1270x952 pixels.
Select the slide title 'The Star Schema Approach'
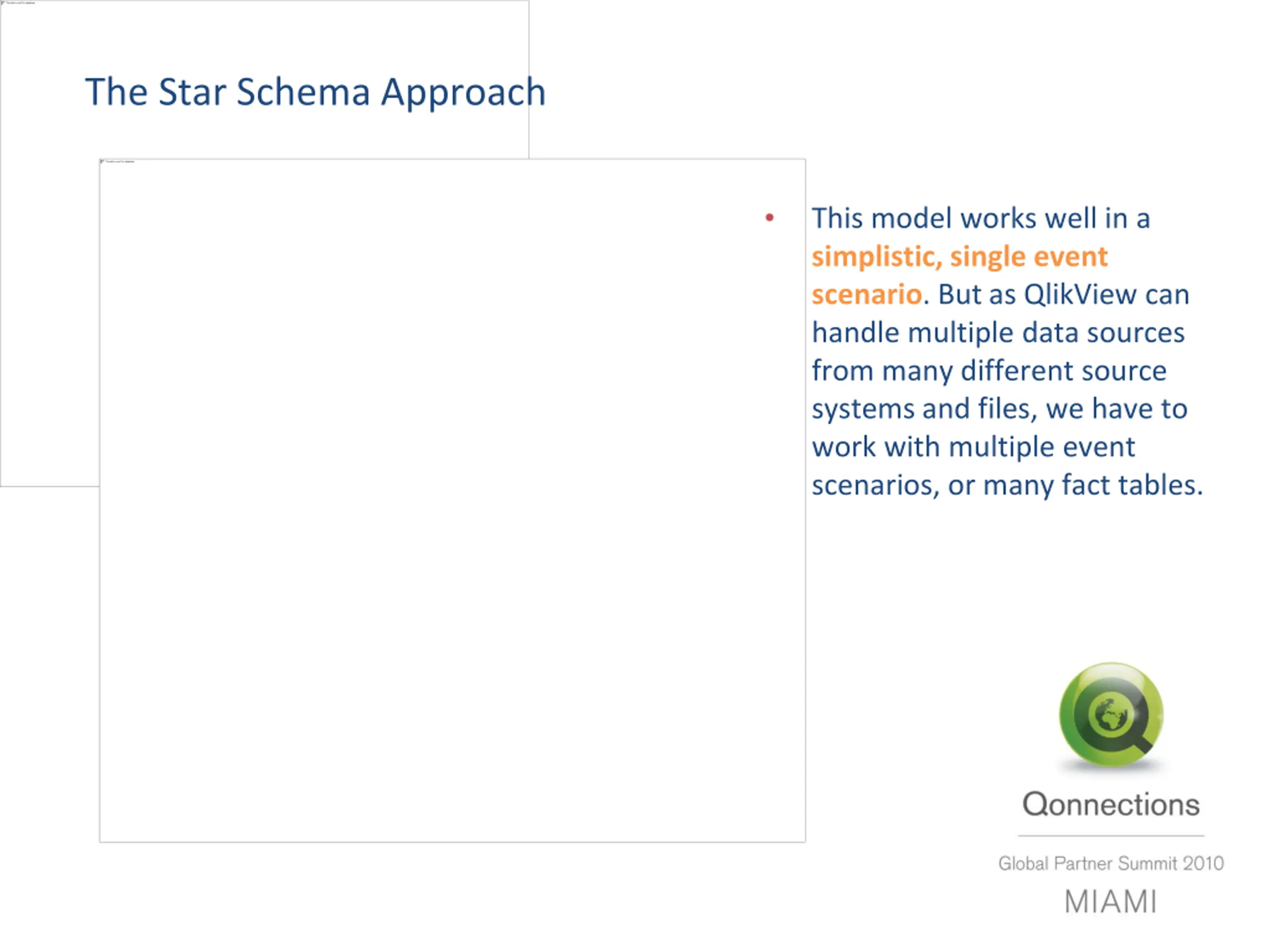pyautogui.click(x=315, y=92)
